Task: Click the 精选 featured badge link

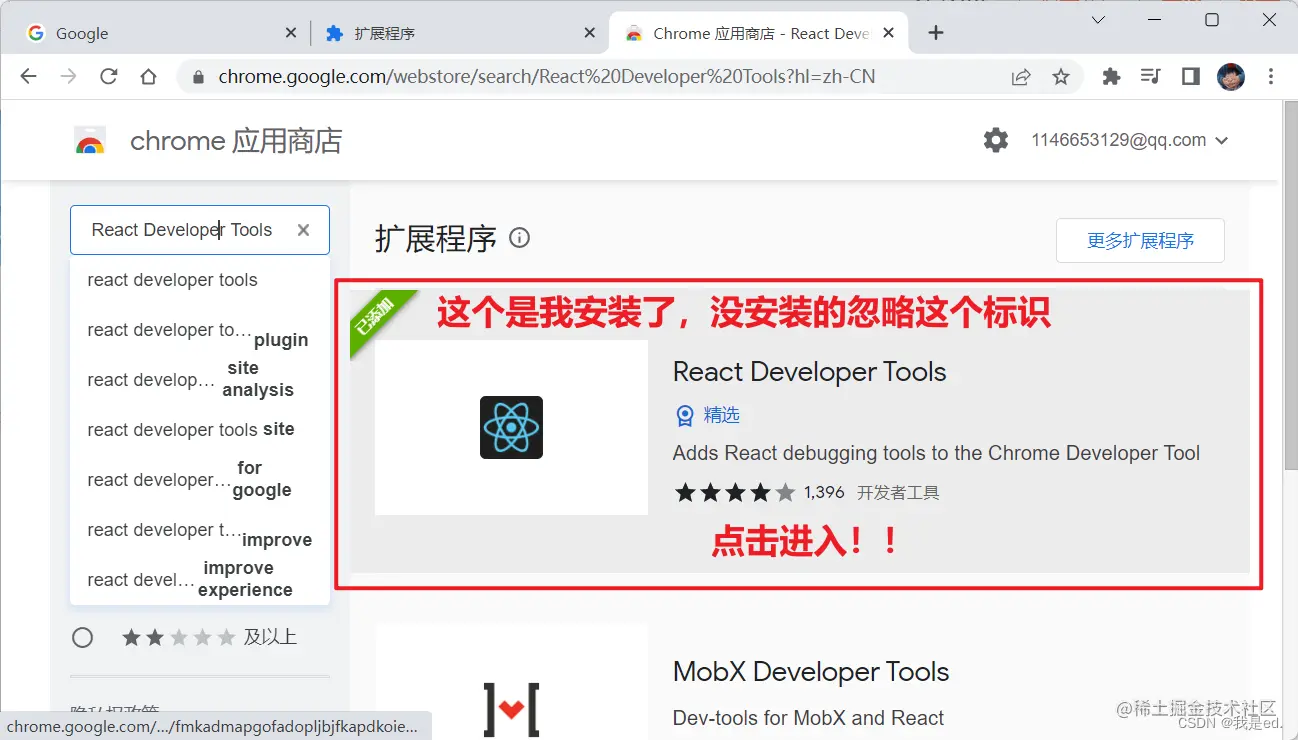Action: (709, 415)
